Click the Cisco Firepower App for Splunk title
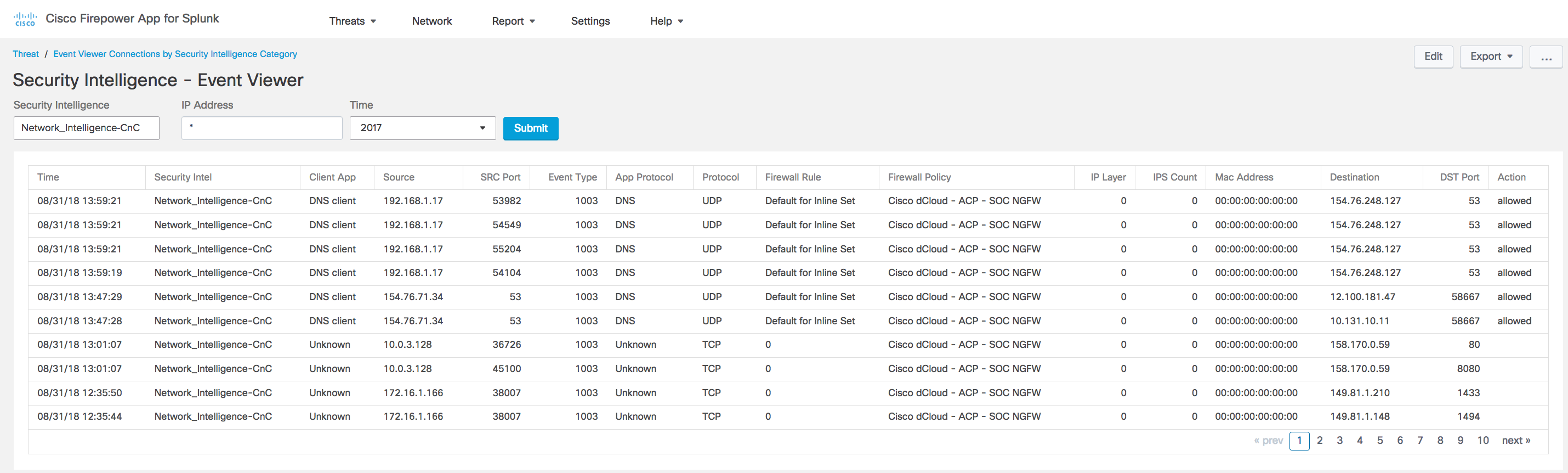Screen dimensions: 1568x473 132,19
